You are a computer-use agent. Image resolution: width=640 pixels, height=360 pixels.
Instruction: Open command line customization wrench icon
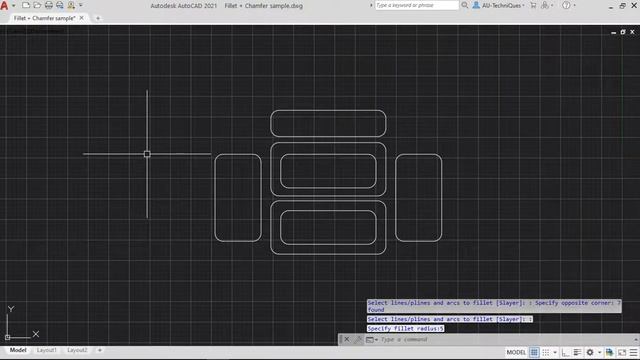(358, 339)
